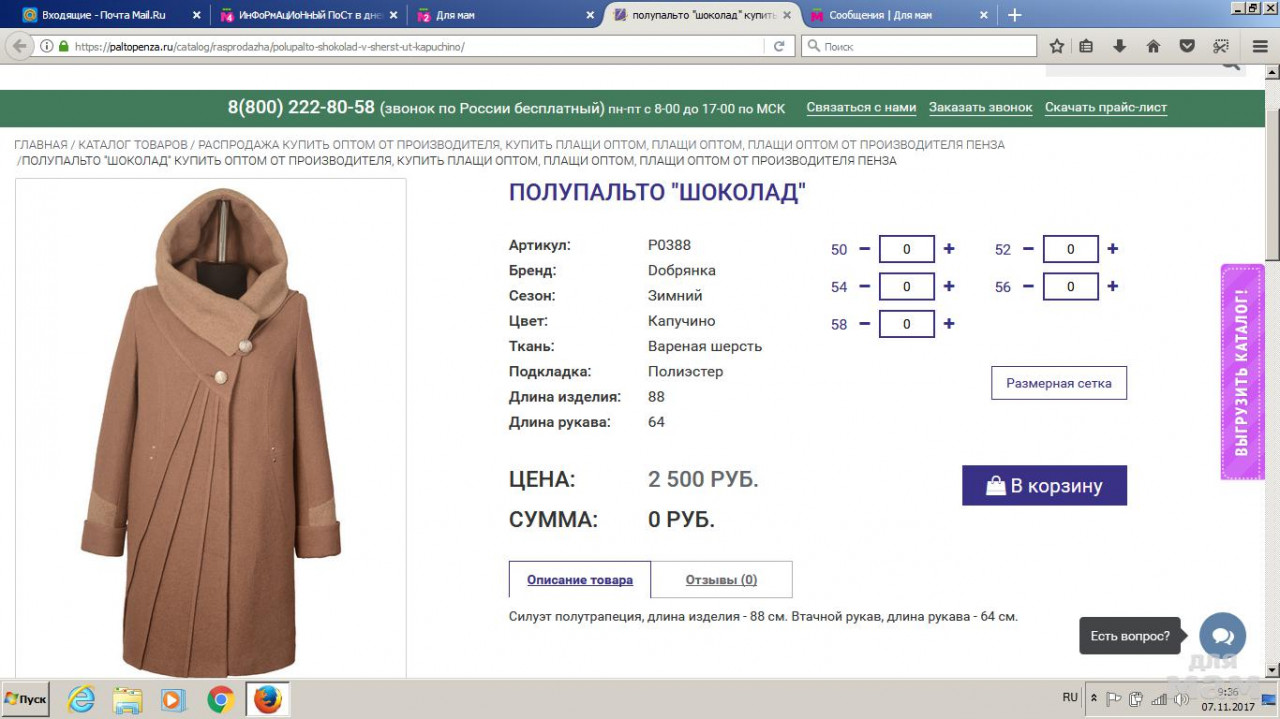Launch Google Chrome from the taskbar
Screen dimensions: 1280x719
(x=221, y=698)
